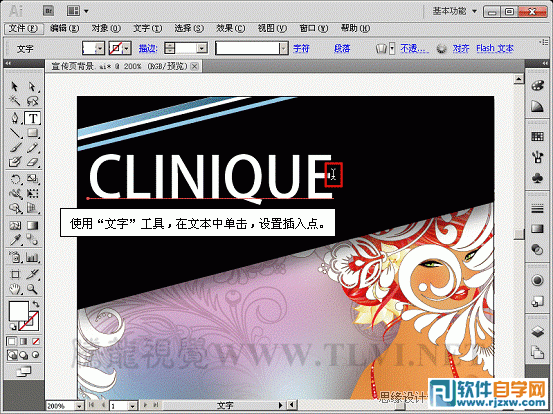Select the Selection (black arrow) tool
Viewport: 553px width, 414px height.
(x=14, y=87)
